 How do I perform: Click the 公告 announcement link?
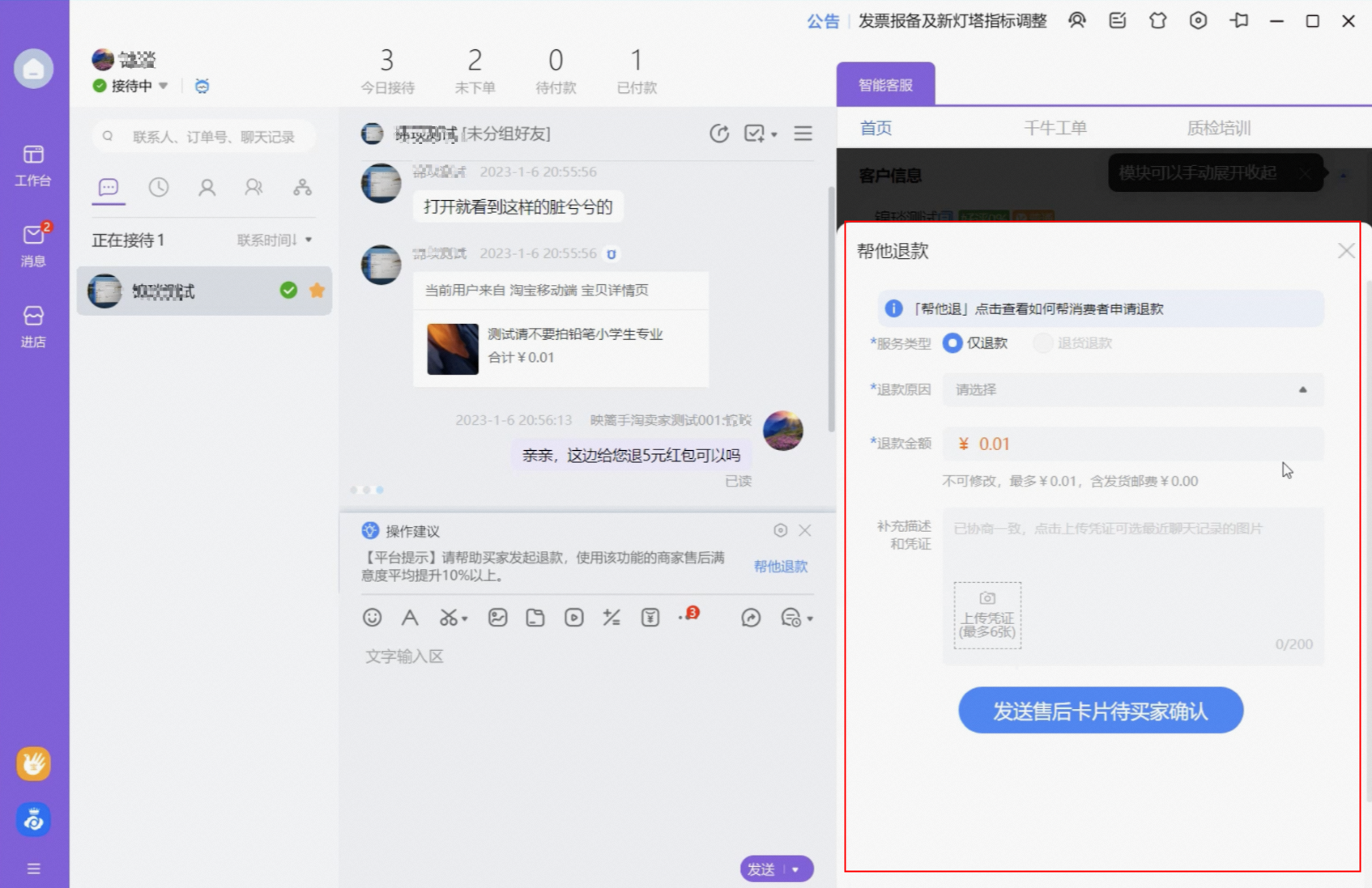(823, 21)
